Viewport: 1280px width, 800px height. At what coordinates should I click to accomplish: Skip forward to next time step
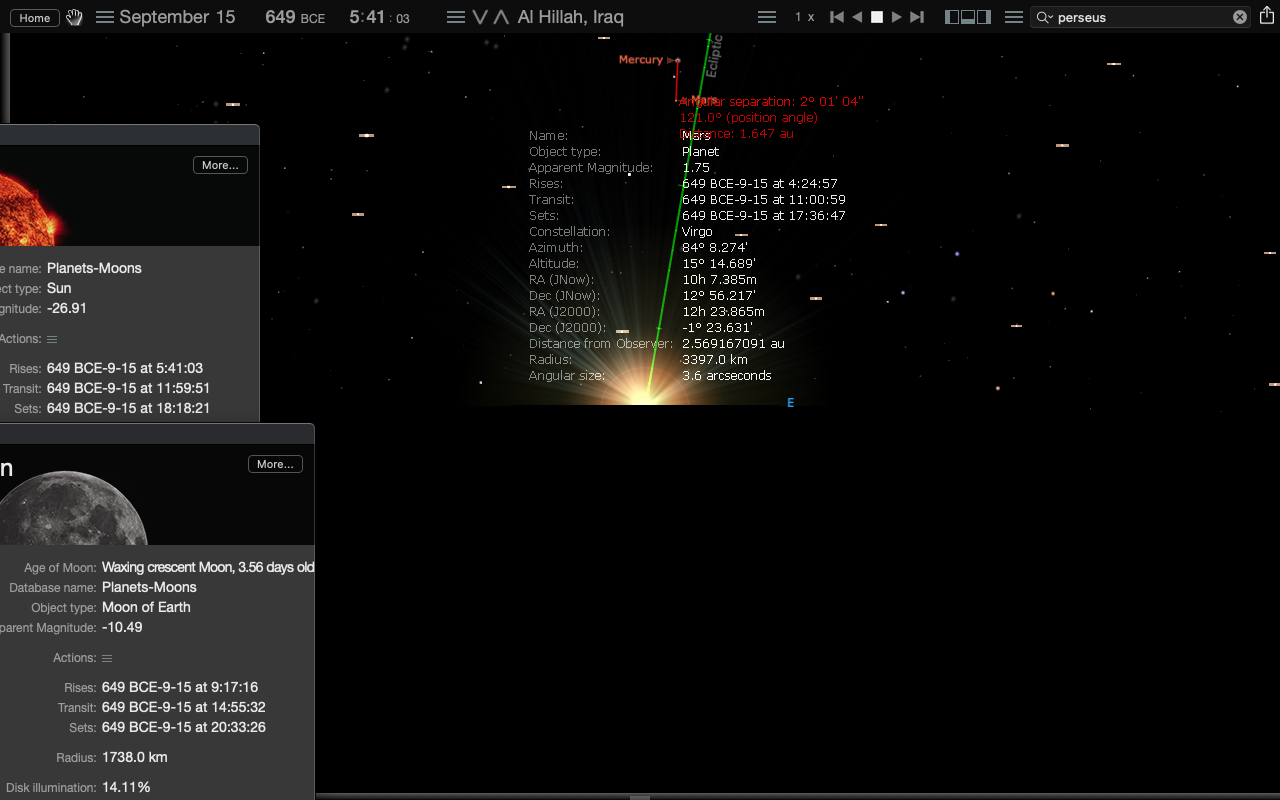point(917,17)
